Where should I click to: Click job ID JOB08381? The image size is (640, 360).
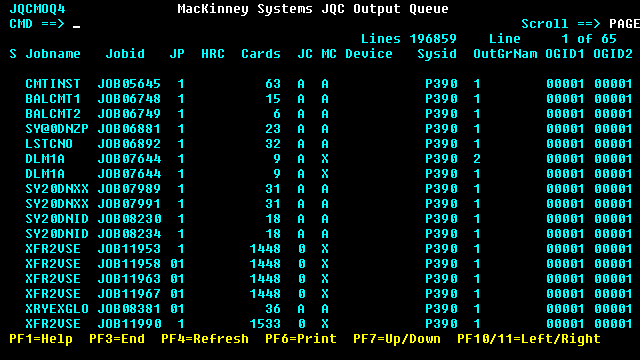click(x=129, y=309)
